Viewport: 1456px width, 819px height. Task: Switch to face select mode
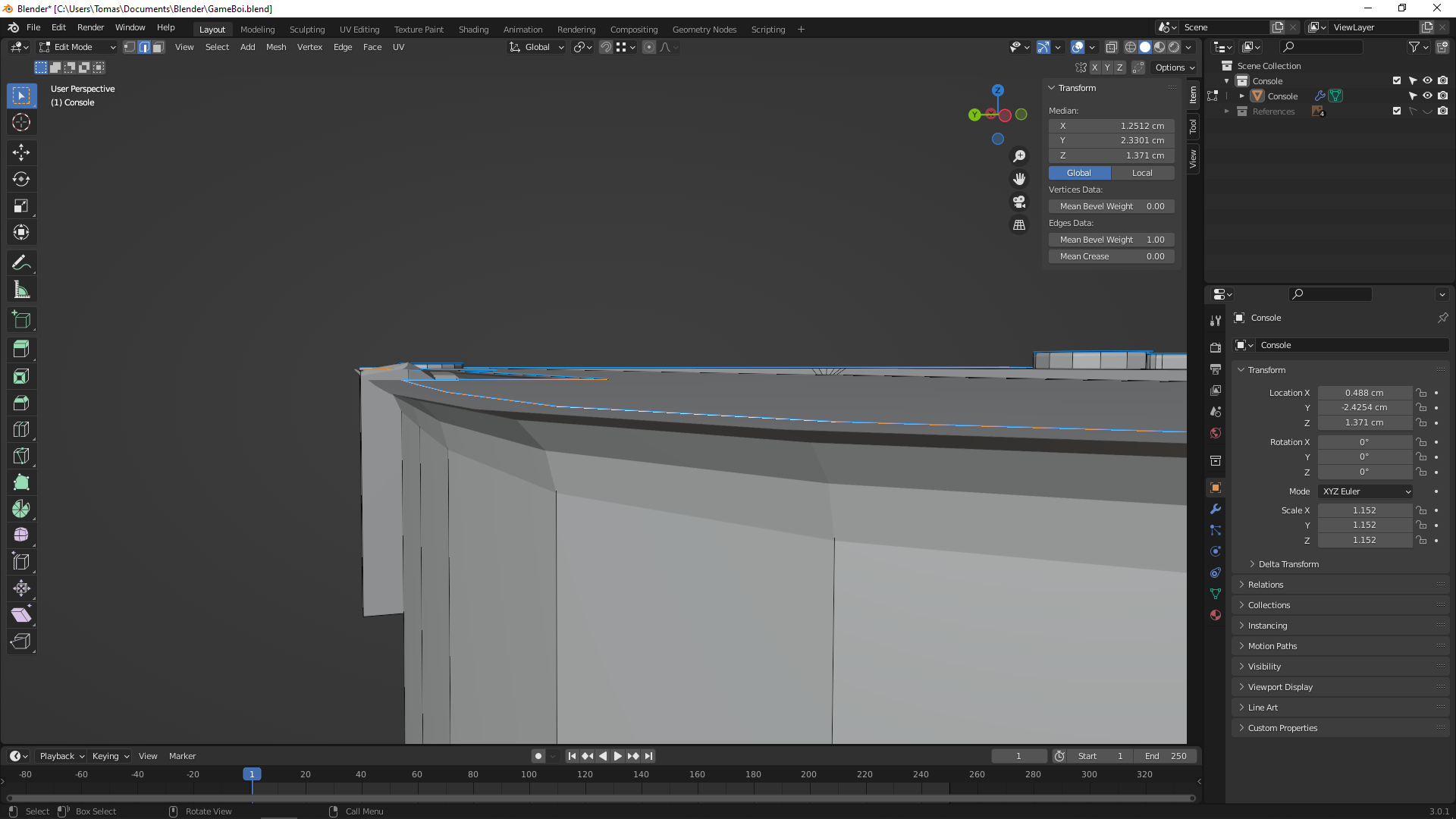(x=158, y=47)
